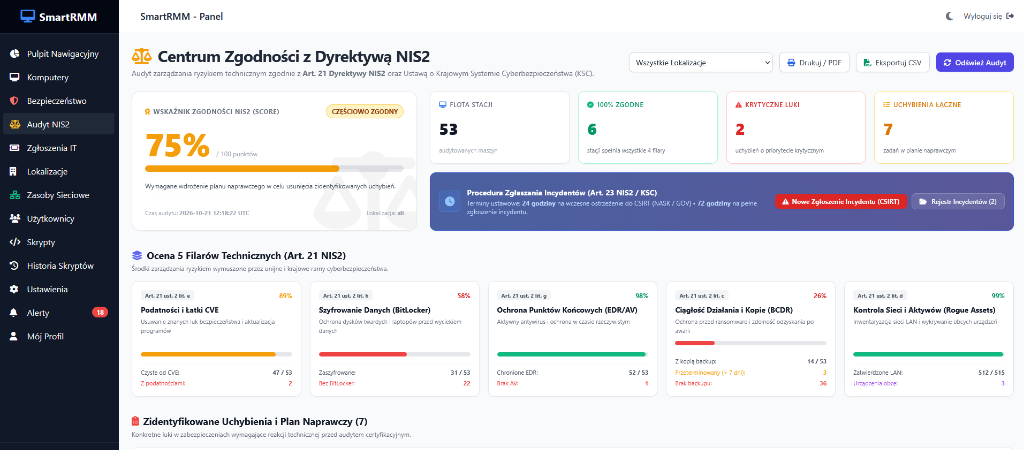Click the Podatności CVE orange progress bar
Screen dimensions: 1024x450
[x=216, y=355]
